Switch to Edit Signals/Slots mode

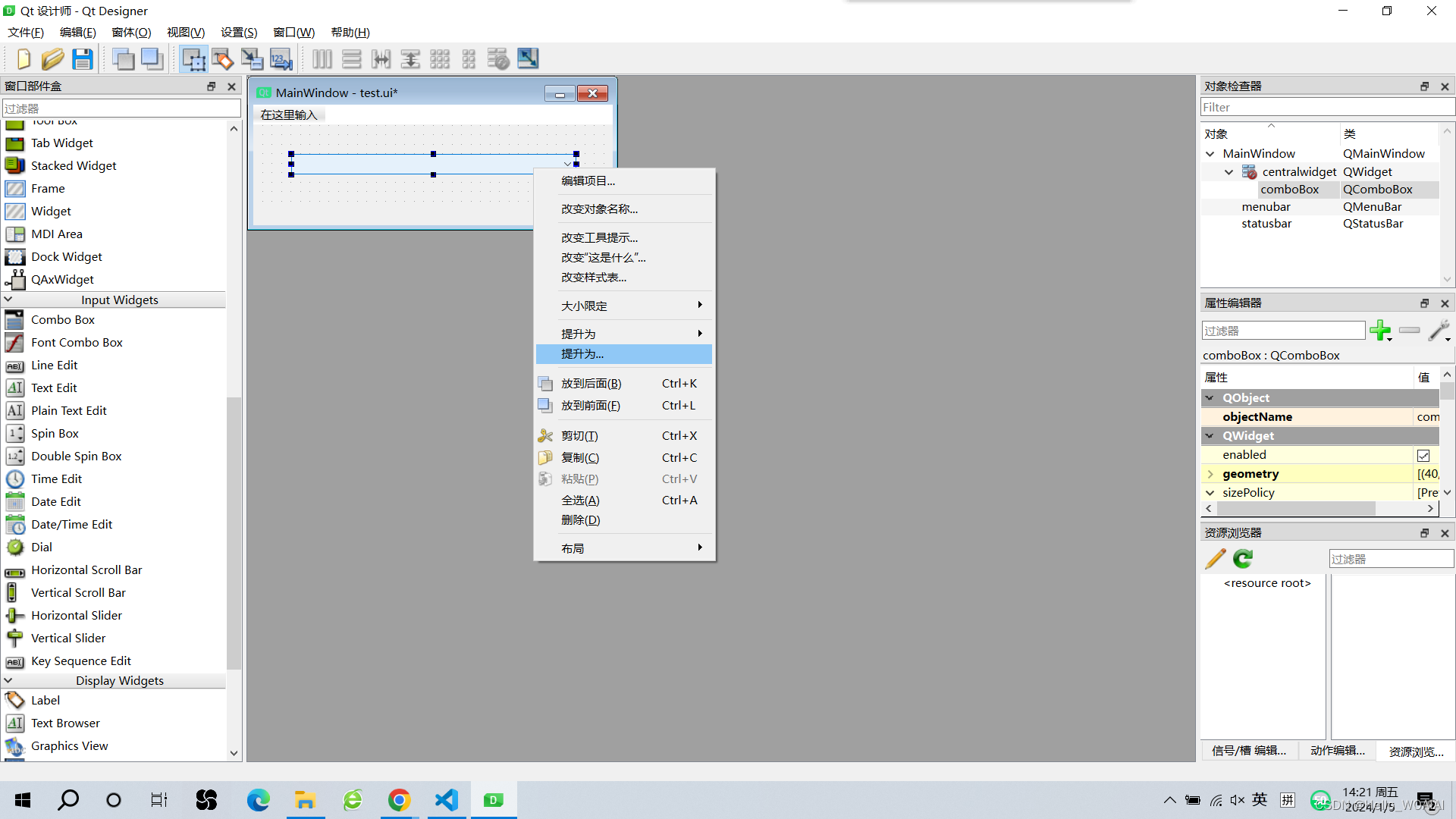coord(222,58)
